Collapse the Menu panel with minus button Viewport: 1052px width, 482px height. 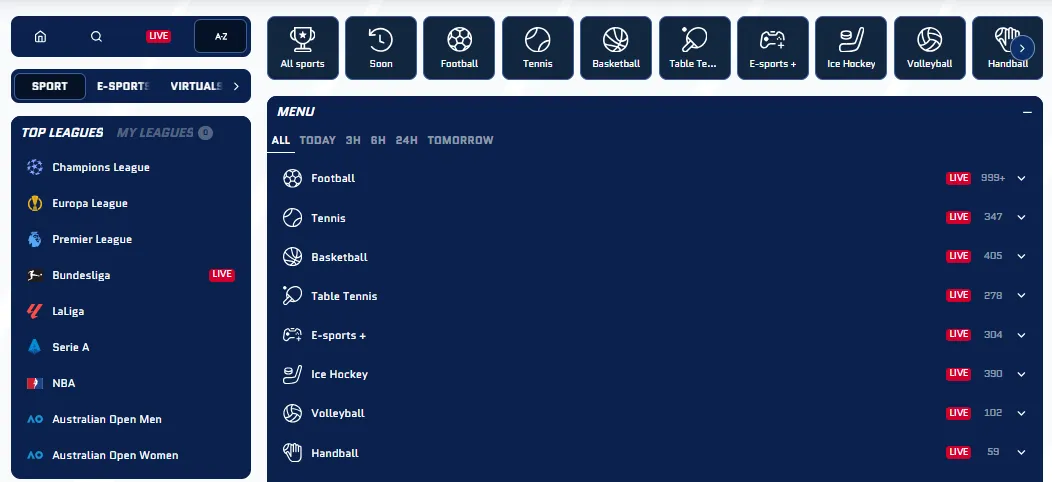click(x=1027, y=113)
